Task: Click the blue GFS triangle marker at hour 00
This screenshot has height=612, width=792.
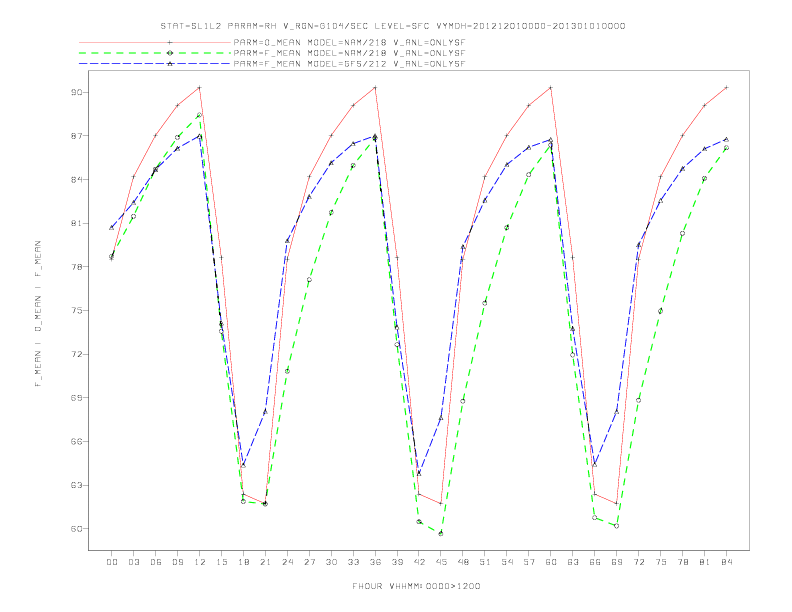Action: point(112,228)
